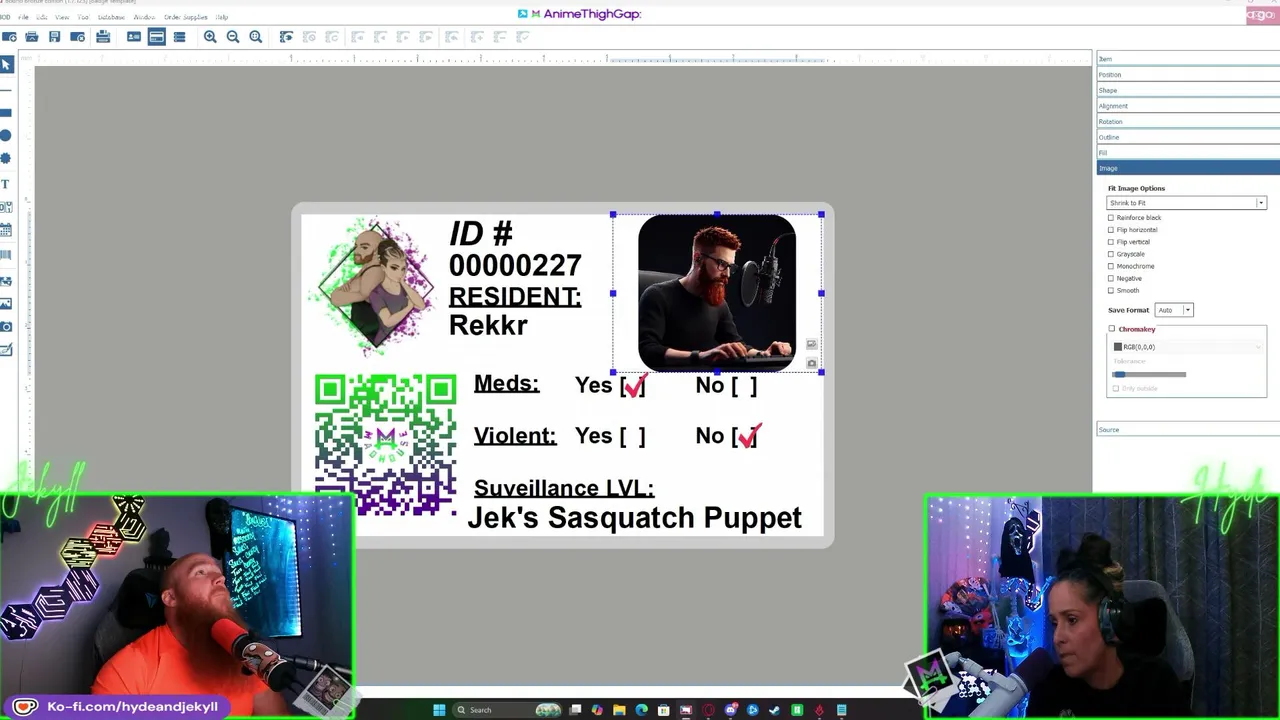
Task: Select the Rekkr name text on badge
Action: (x=488, y=325)
